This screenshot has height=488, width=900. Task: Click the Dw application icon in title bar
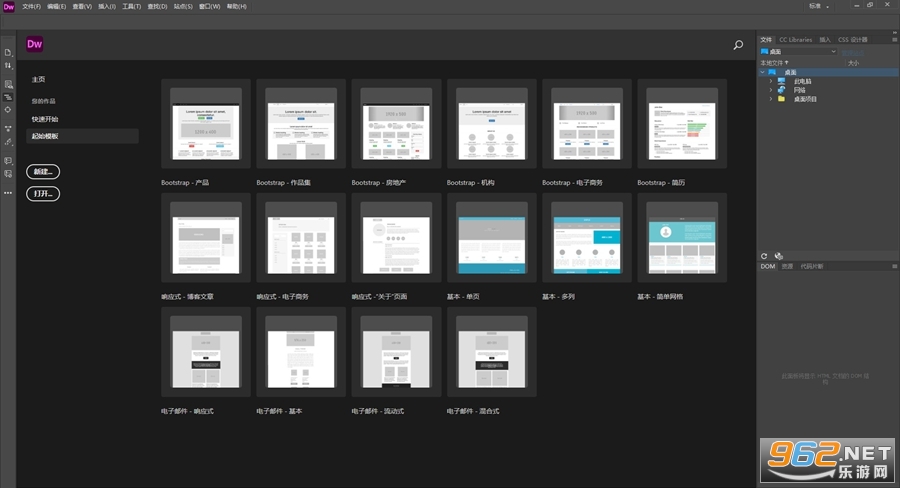pyautogui.click(x=9, y=6)
